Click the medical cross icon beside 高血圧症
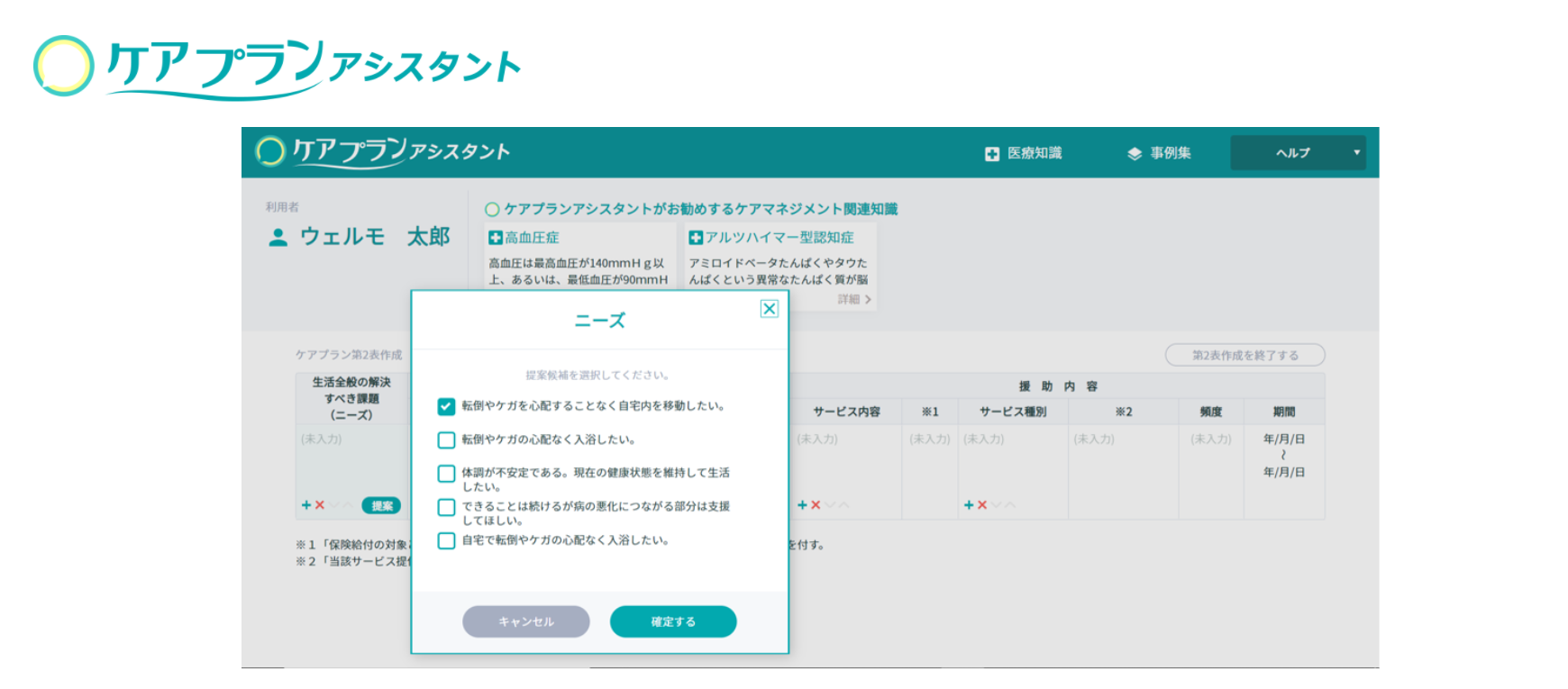The width and height of the screenshot is (1568, 689). [495, 238]
